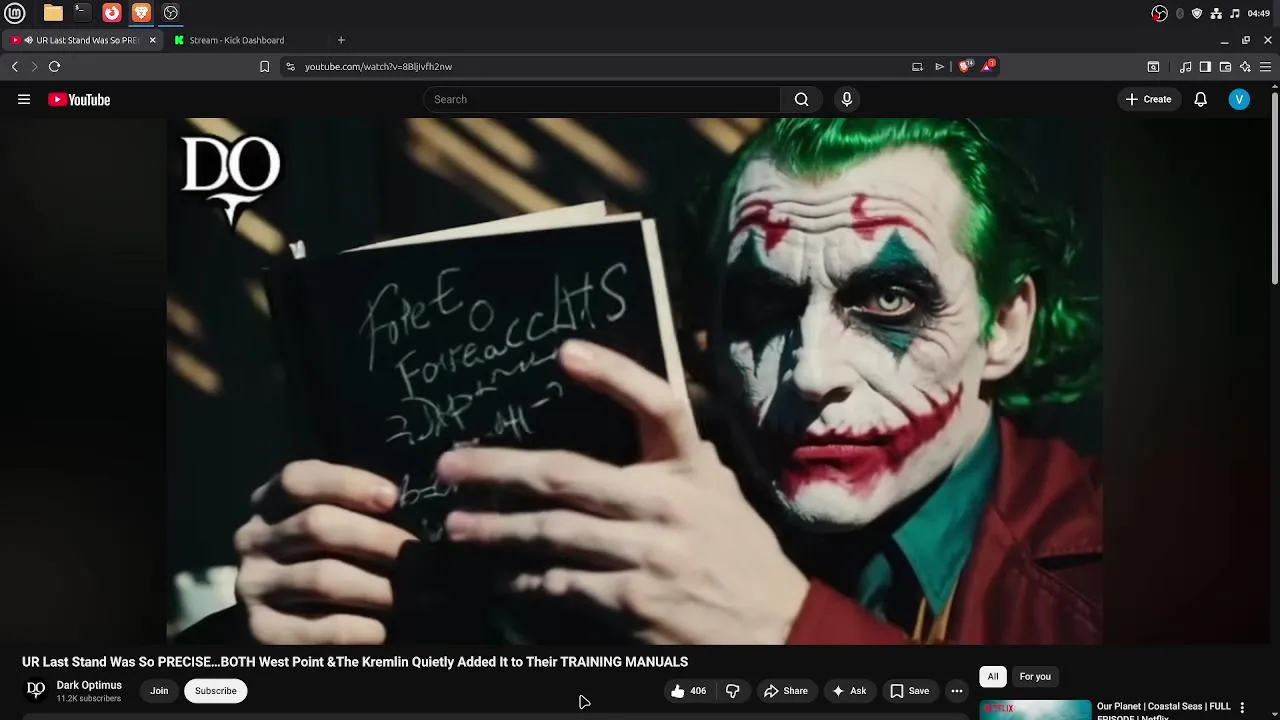Click the youtube.com URL in address bar
1280x720 pixels.
378,67
